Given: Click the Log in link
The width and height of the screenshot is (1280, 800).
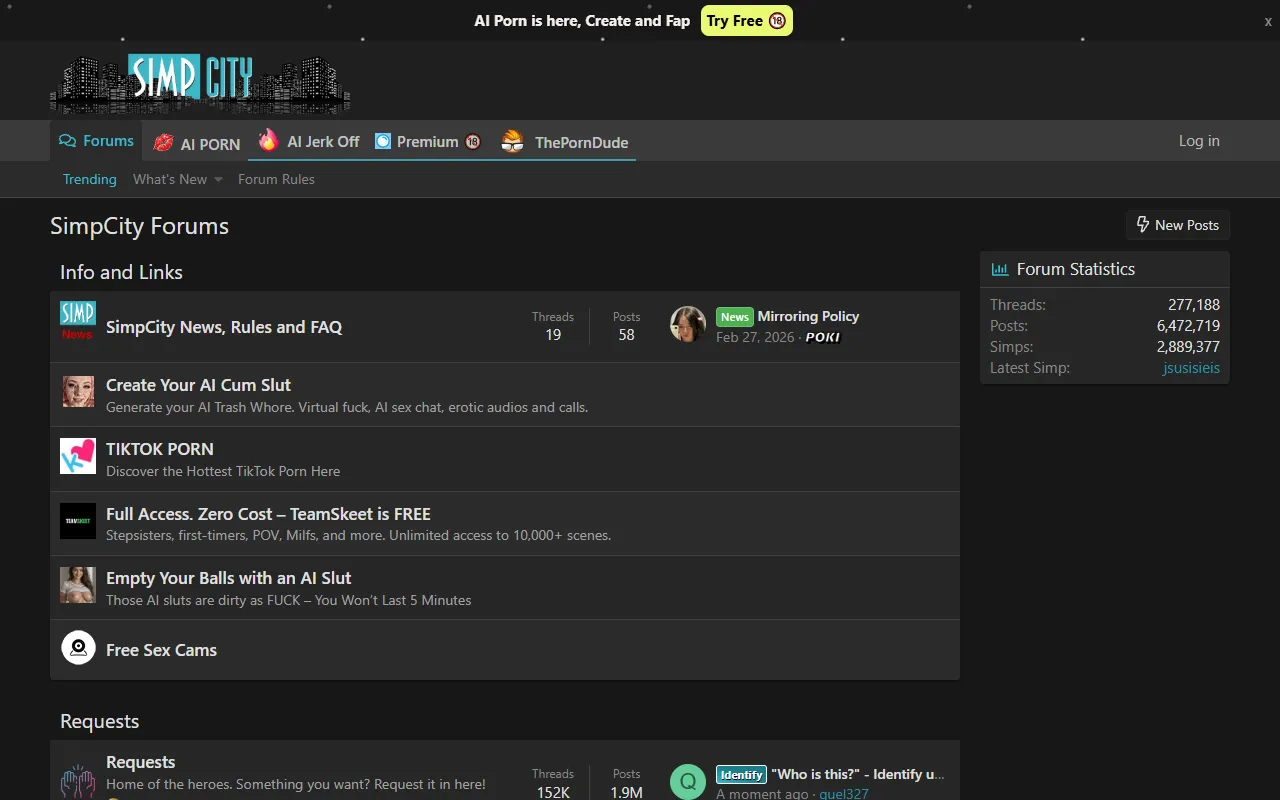Looking at the screenshot, I should [x=1199, y=141].
